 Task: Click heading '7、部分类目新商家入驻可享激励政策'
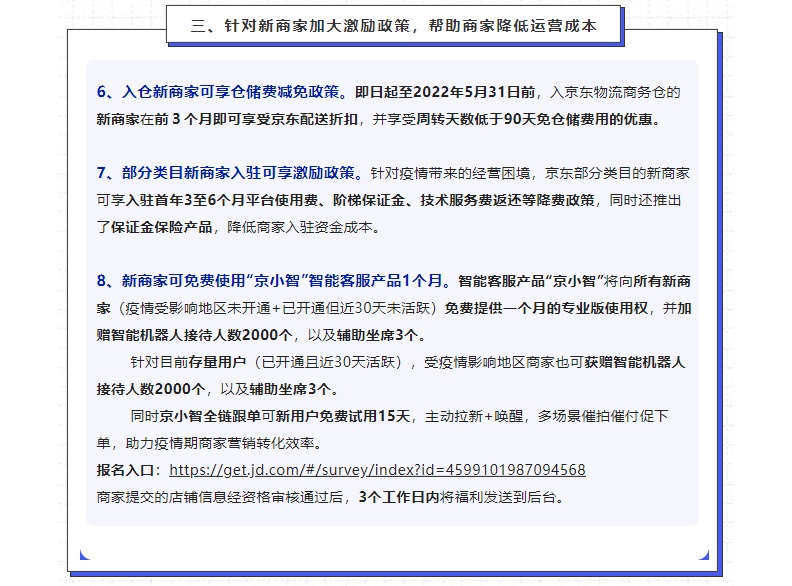pos(225,173)
